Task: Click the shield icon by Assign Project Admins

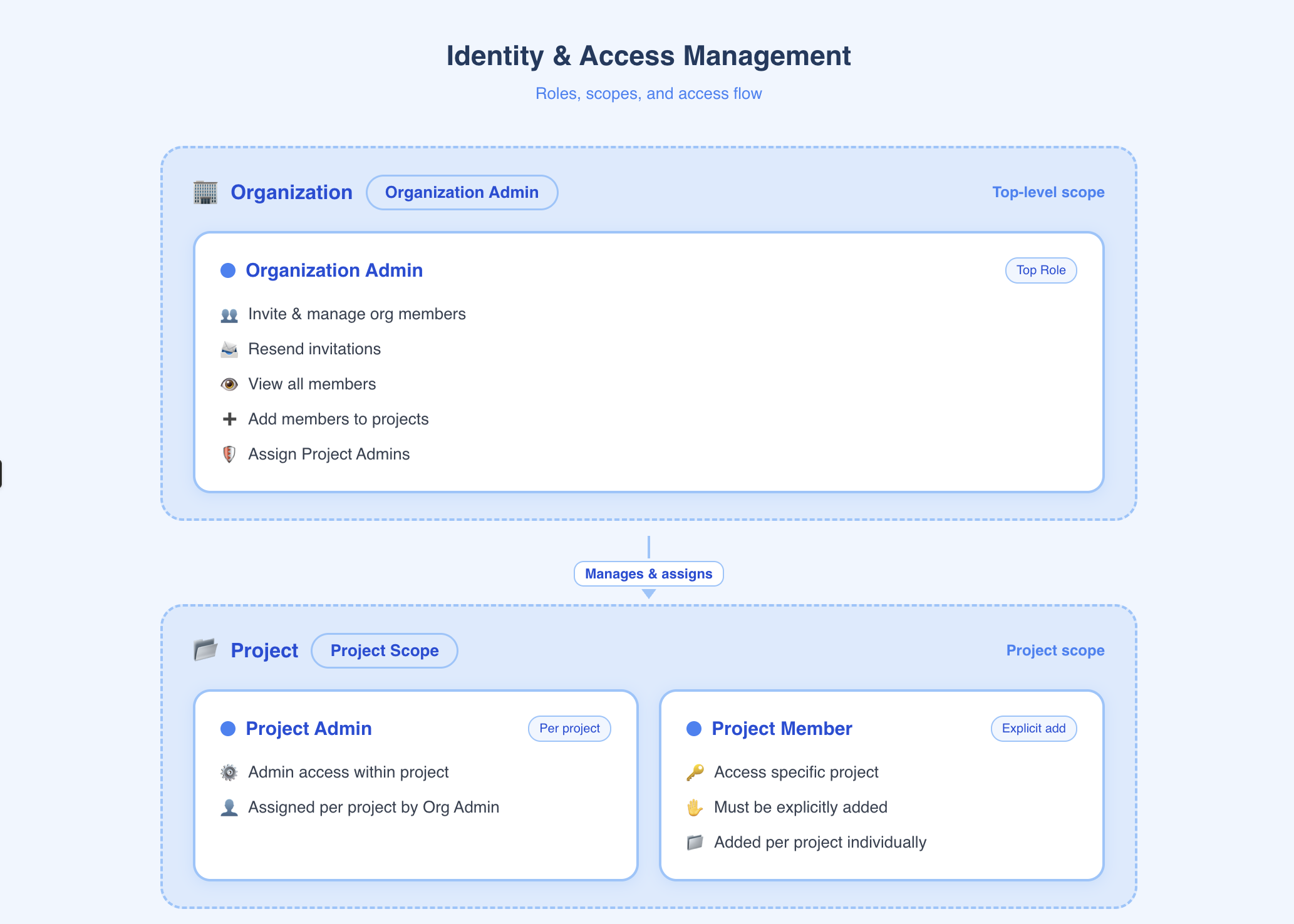Action: (x=229, y=454)
